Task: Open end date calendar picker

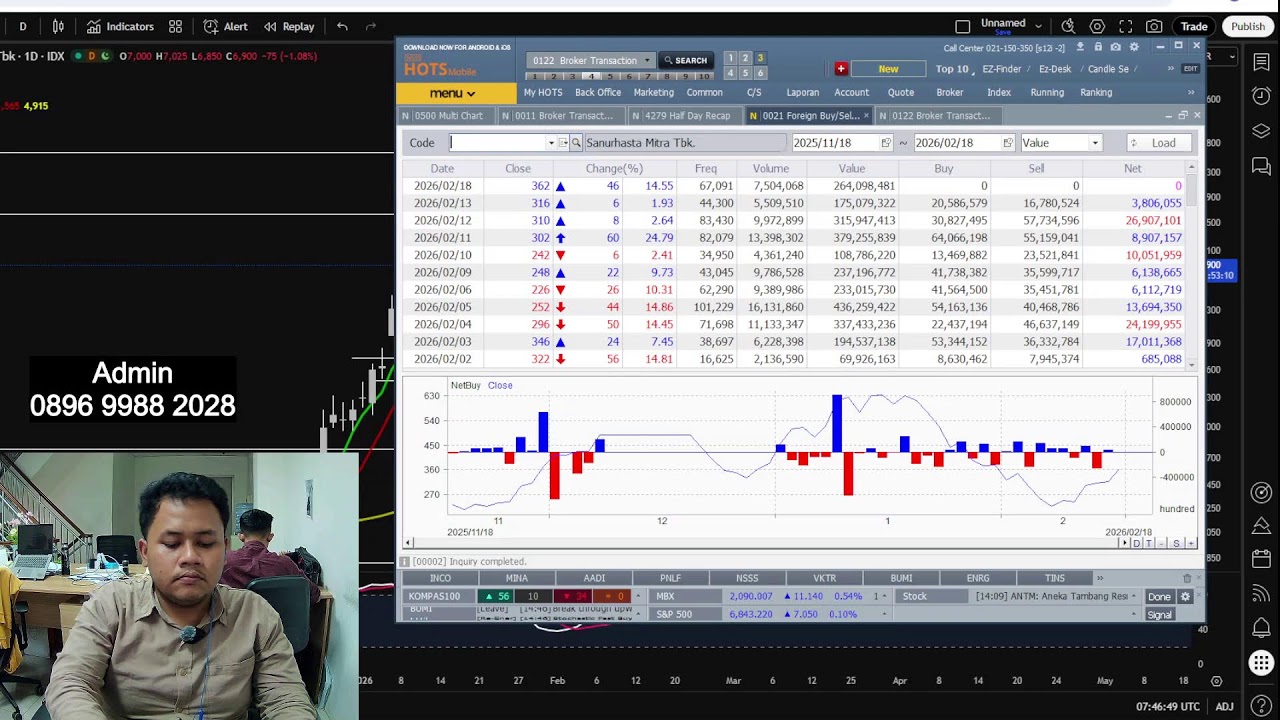Action: tap(1007, 143)
